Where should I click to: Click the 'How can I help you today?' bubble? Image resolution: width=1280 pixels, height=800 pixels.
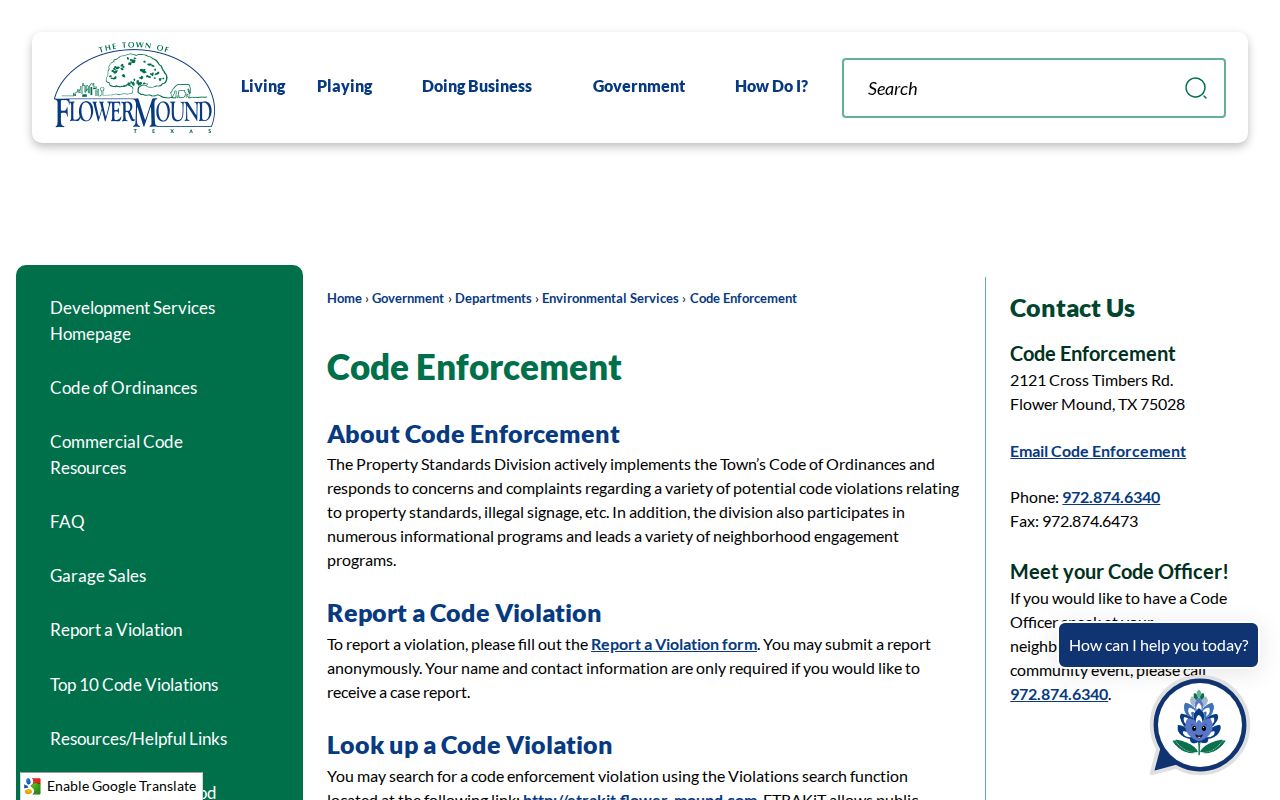[x=1158, y=645]
